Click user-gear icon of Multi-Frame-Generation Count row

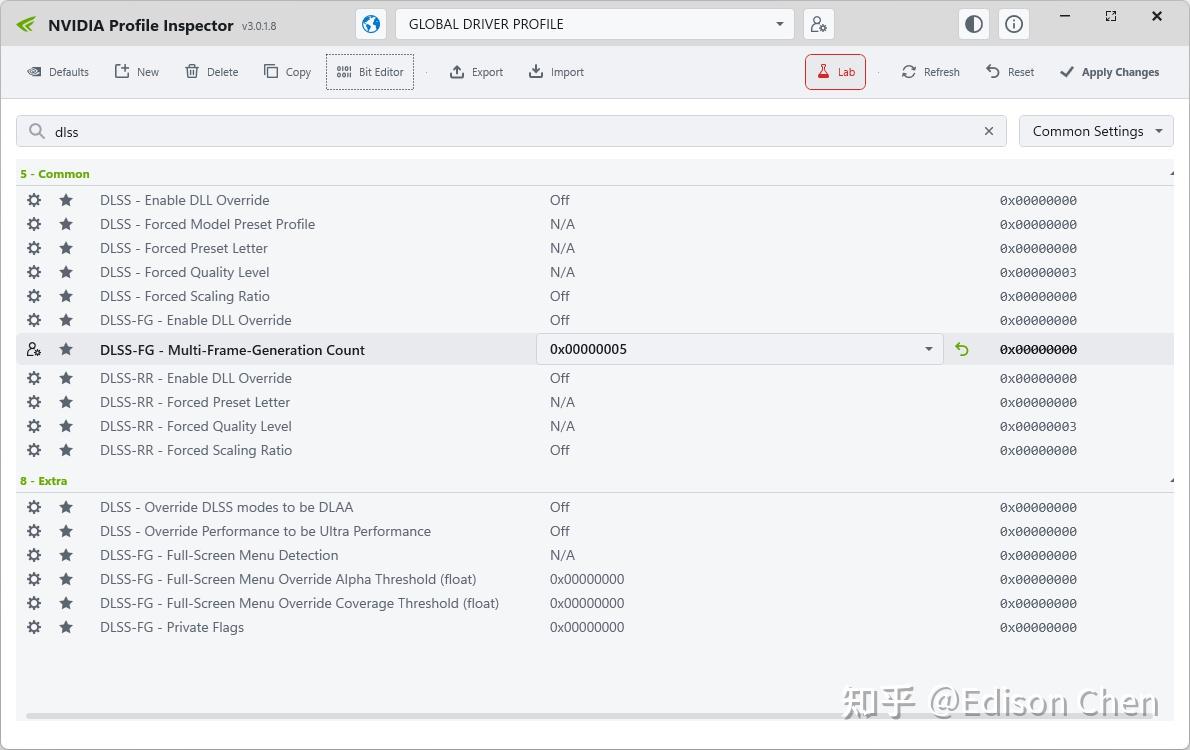pyautogui.click(x=34, y=349)
